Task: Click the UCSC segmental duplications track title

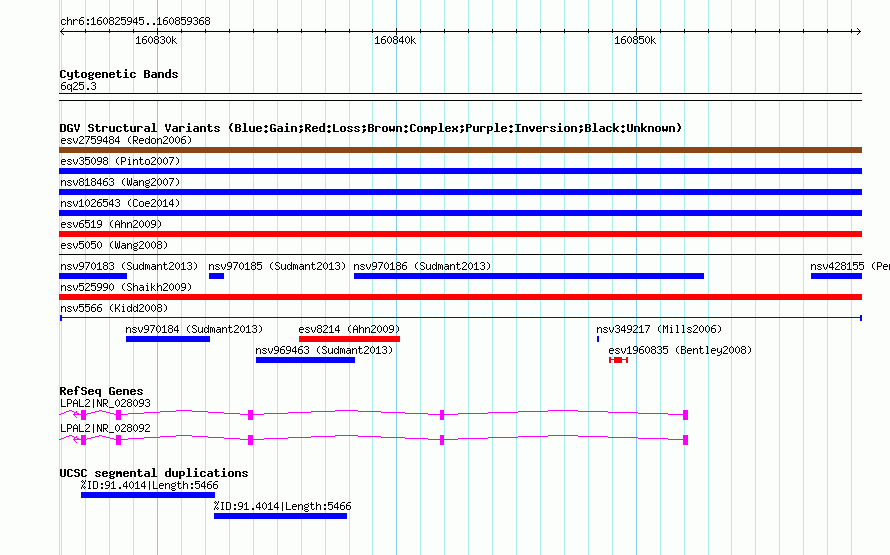Action: pos(154,473)
